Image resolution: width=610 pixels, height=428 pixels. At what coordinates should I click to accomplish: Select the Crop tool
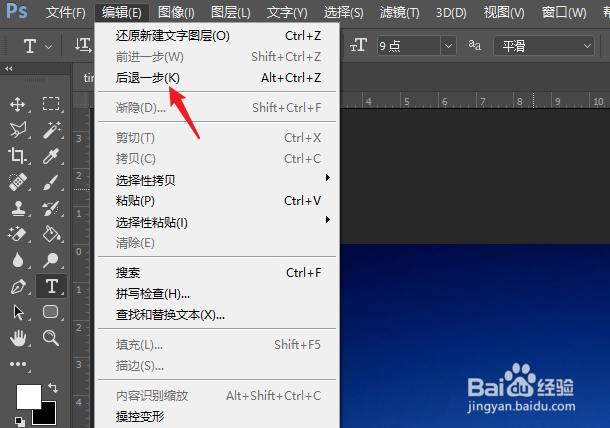(18, 156)
